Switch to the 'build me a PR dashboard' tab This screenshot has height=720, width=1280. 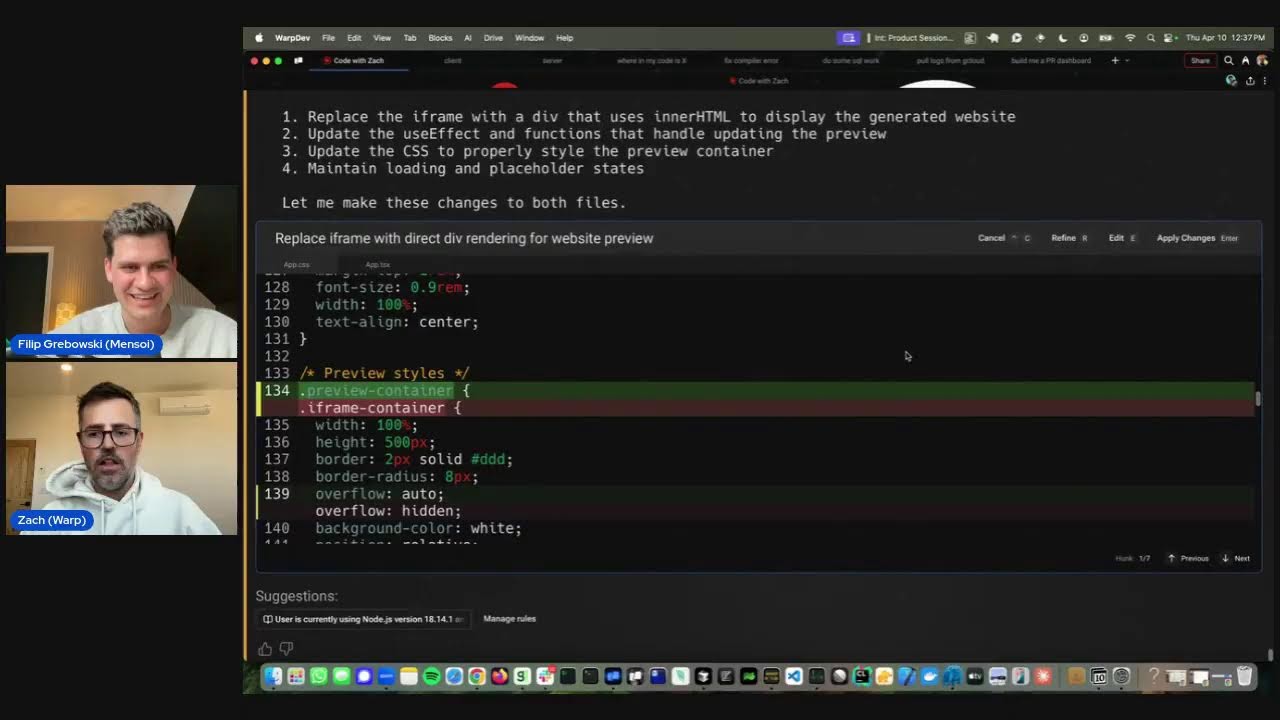click(x=1051, y=61)
